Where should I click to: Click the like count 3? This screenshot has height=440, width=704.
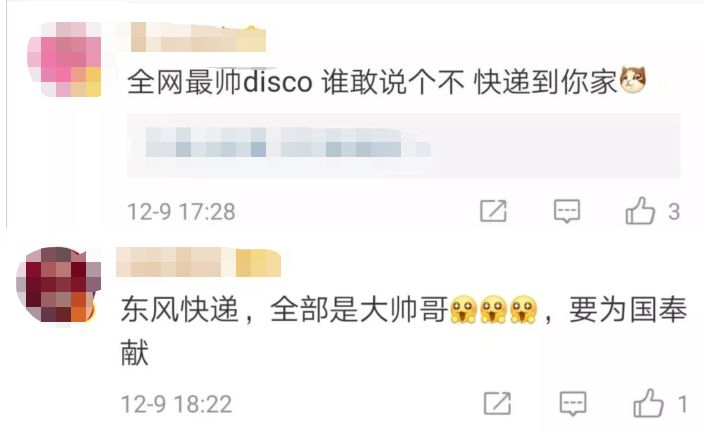pyautogui.click(x=673, y=211)
